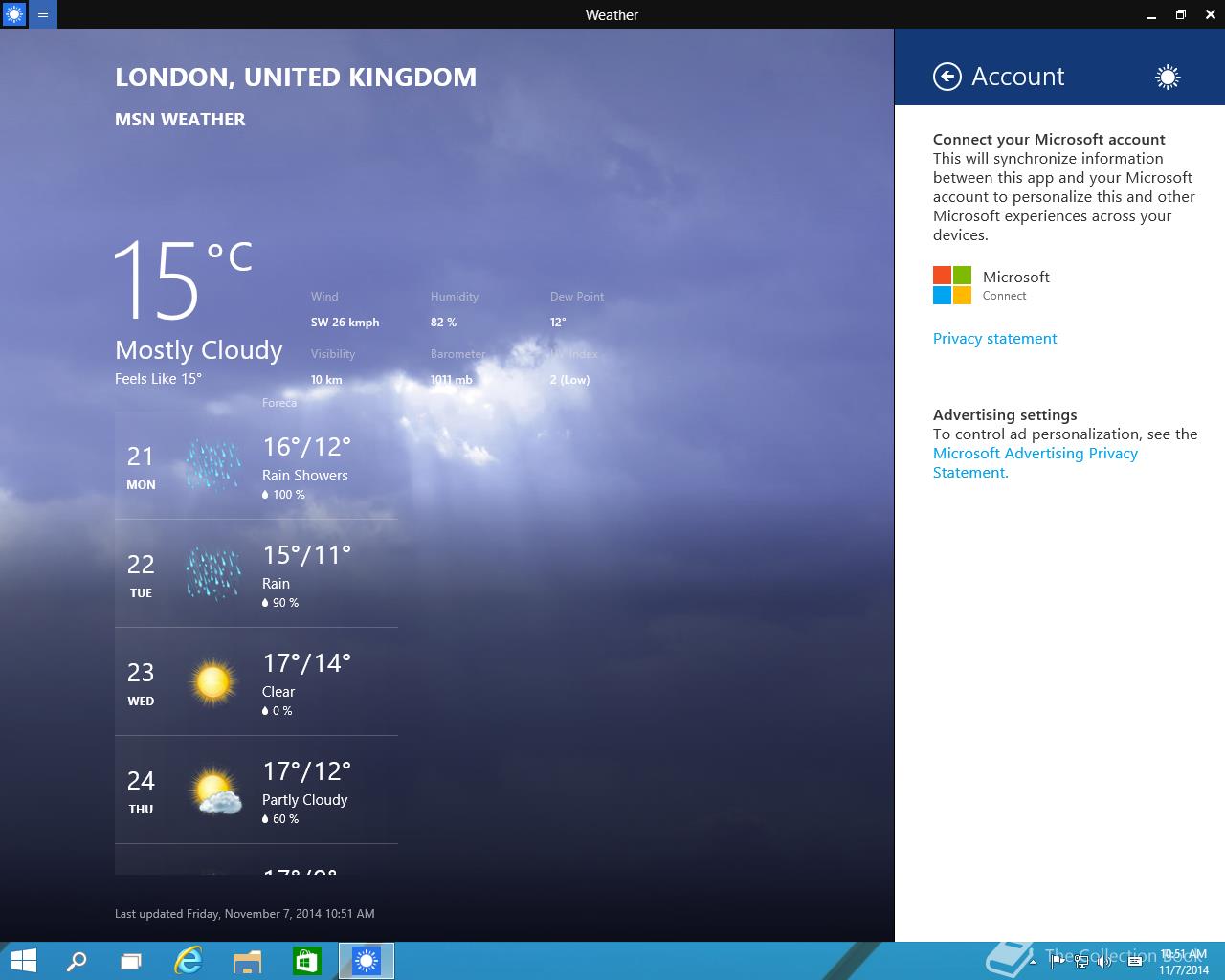Click the back arrow in Account panel
This screenshot has height=980, width=1225.
tap(947, 77)
